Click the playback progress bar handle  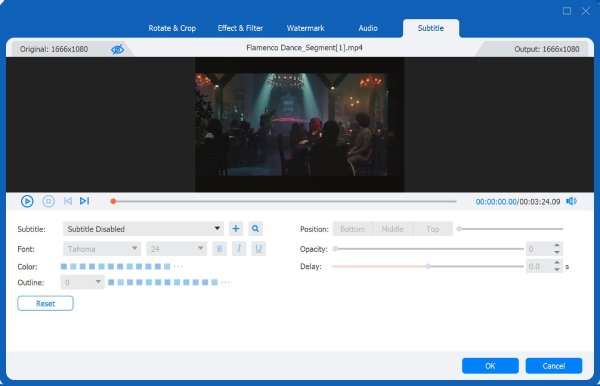(x=113, y=201)
